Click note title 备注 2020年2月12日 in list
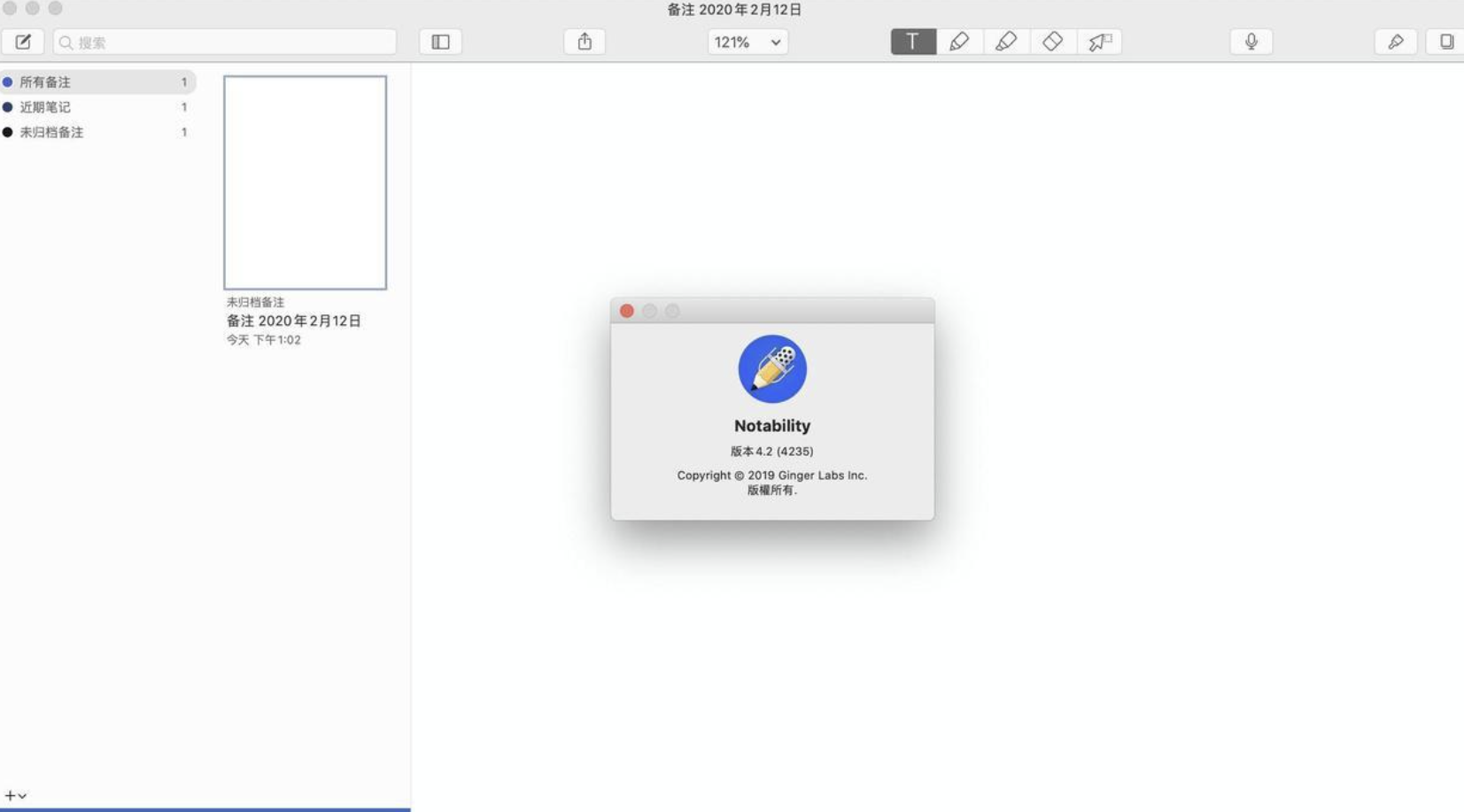This screenshot has width=1464, height=812. tap(294, 321)
